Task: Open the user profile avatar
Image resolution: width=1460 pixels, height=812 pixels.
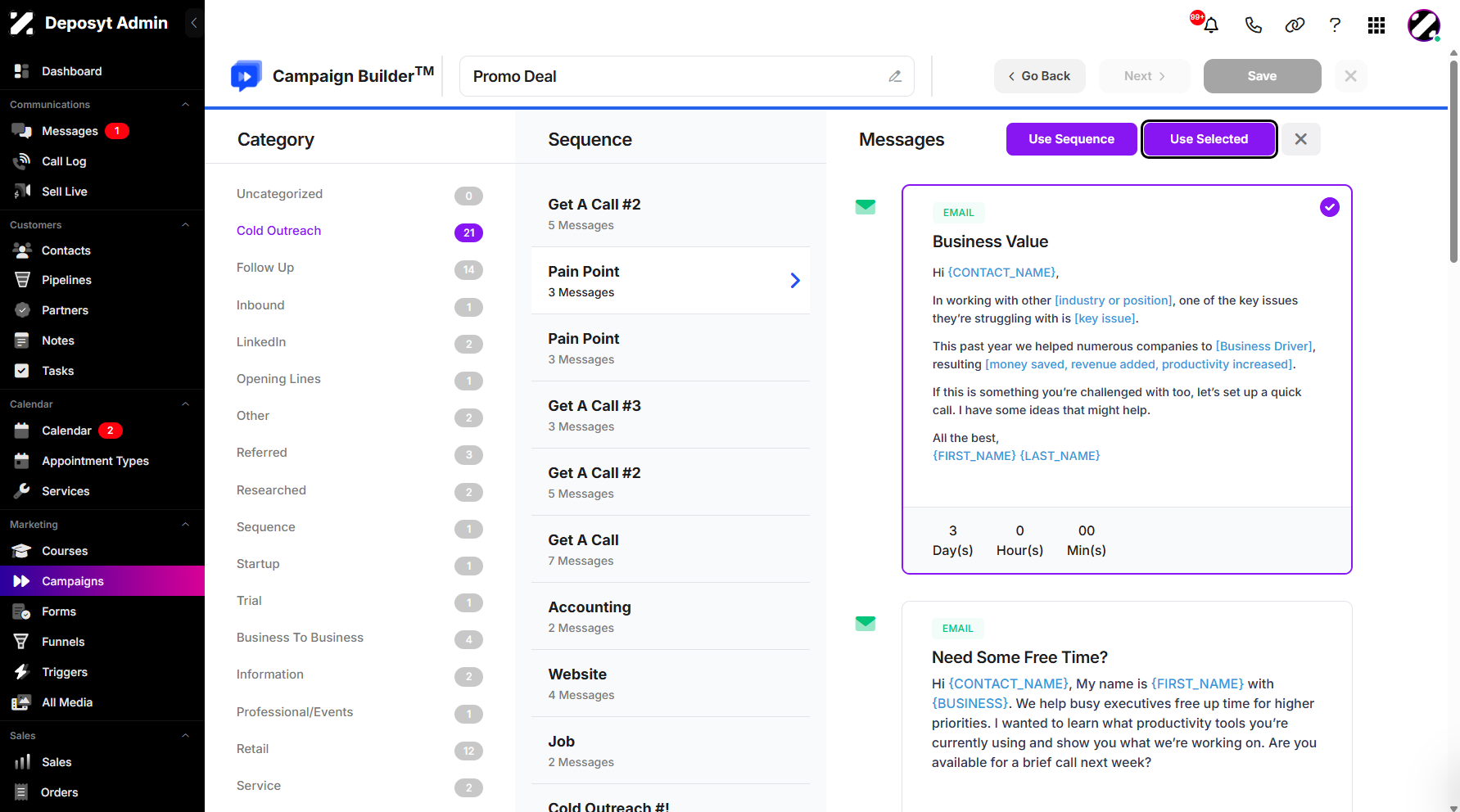Action: (x=1424, y=25)
